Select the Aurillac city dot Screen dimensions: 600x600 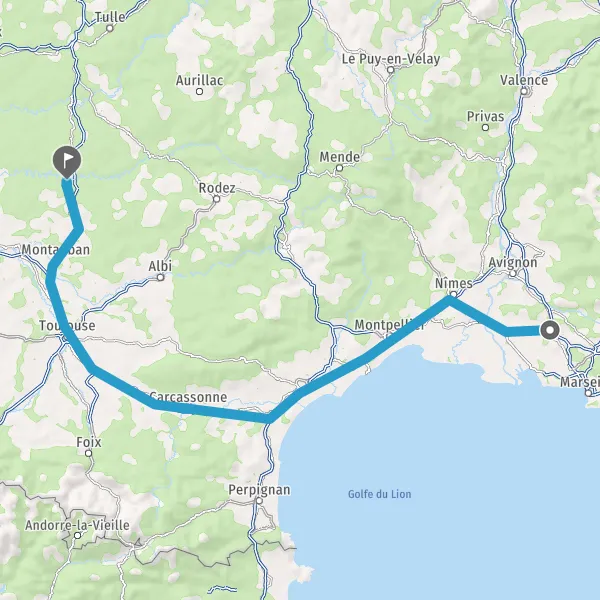(x=199, y=91)
